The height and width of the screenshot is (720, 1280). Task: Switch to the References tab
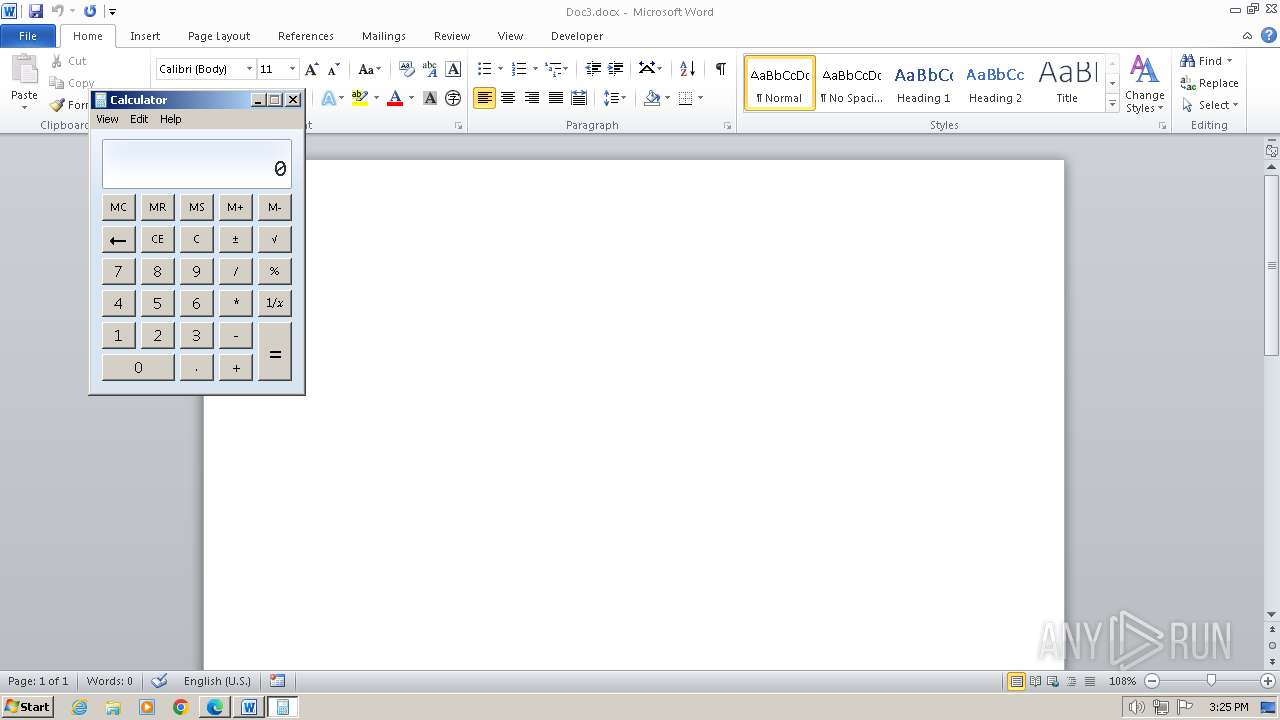(x=306, y=36)
